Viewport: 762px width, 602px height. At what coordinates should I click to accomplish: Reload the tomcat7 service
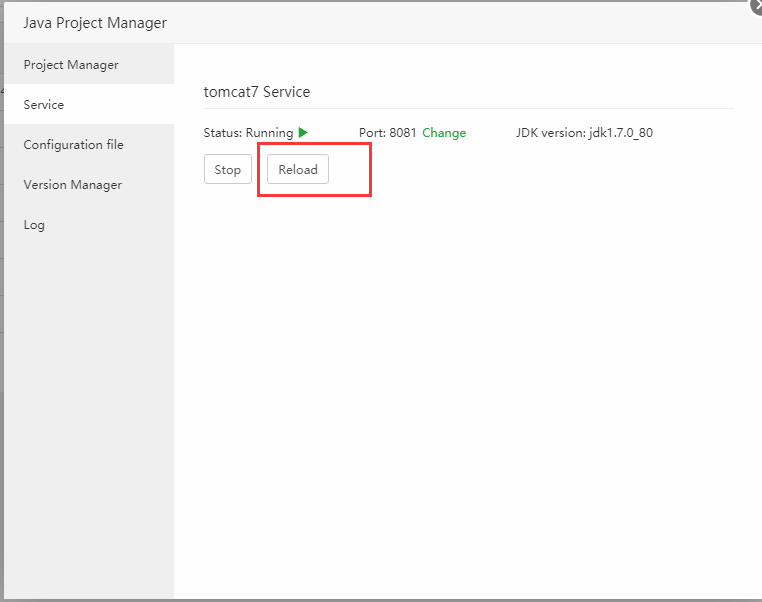pyautogui.click(x=298, y=169)
